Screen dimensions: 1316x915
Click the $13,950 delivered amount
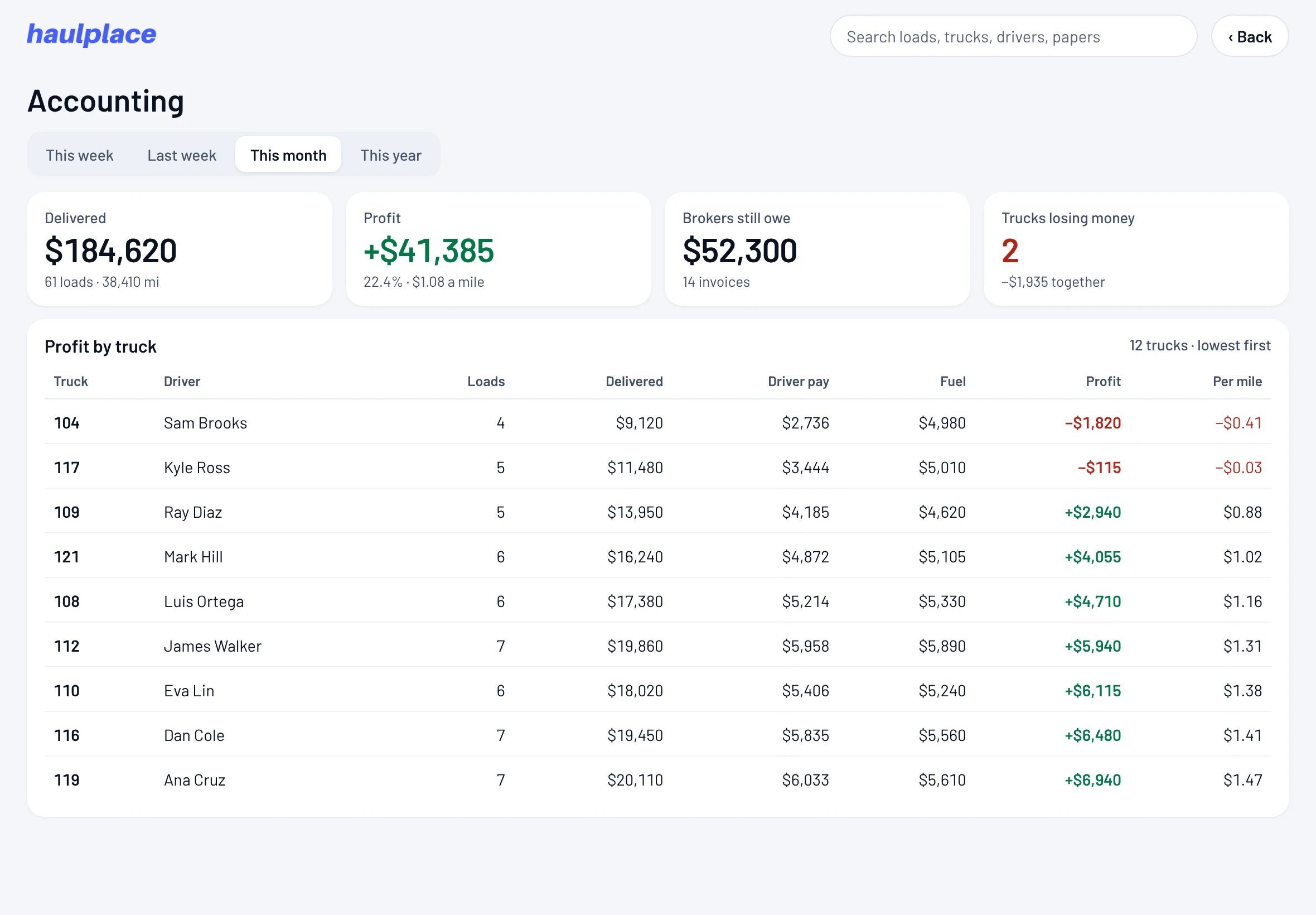635,513
